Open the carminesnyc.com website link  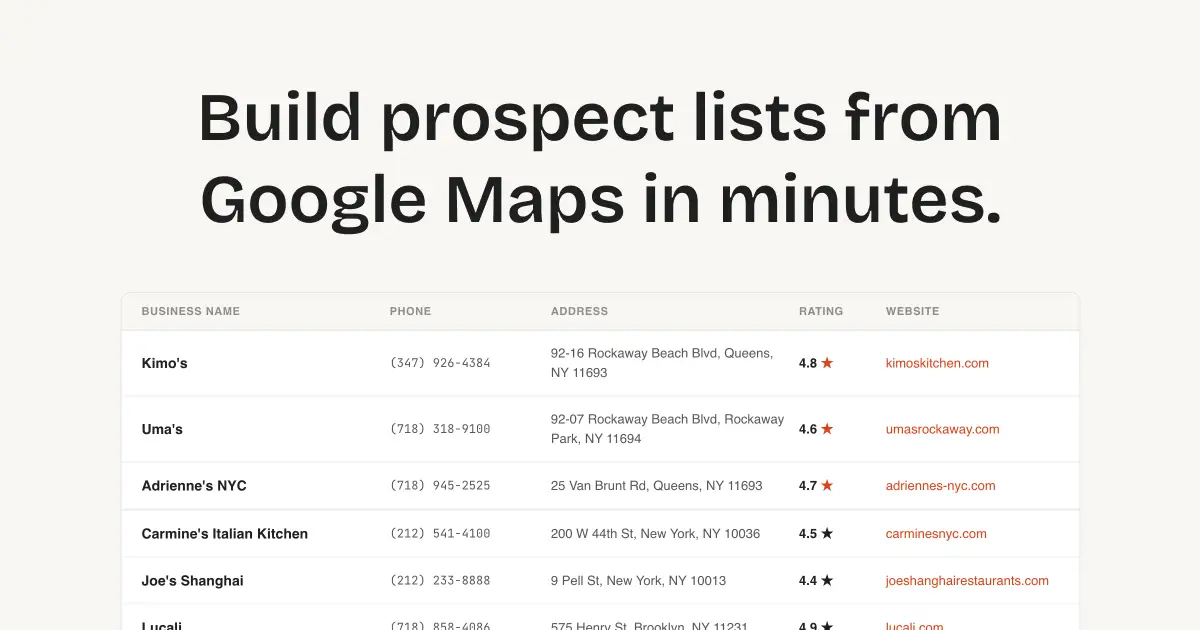(936, 533)
